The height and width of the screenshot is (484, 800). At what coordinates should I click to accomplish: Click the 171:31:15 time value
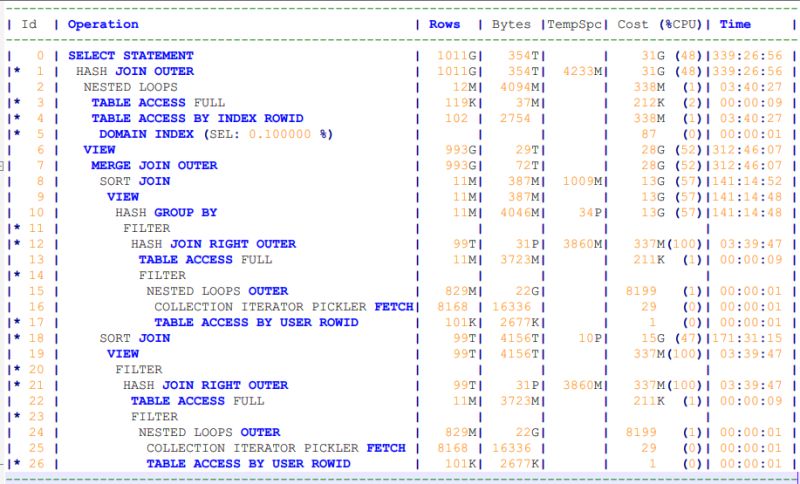pos(747,338)
